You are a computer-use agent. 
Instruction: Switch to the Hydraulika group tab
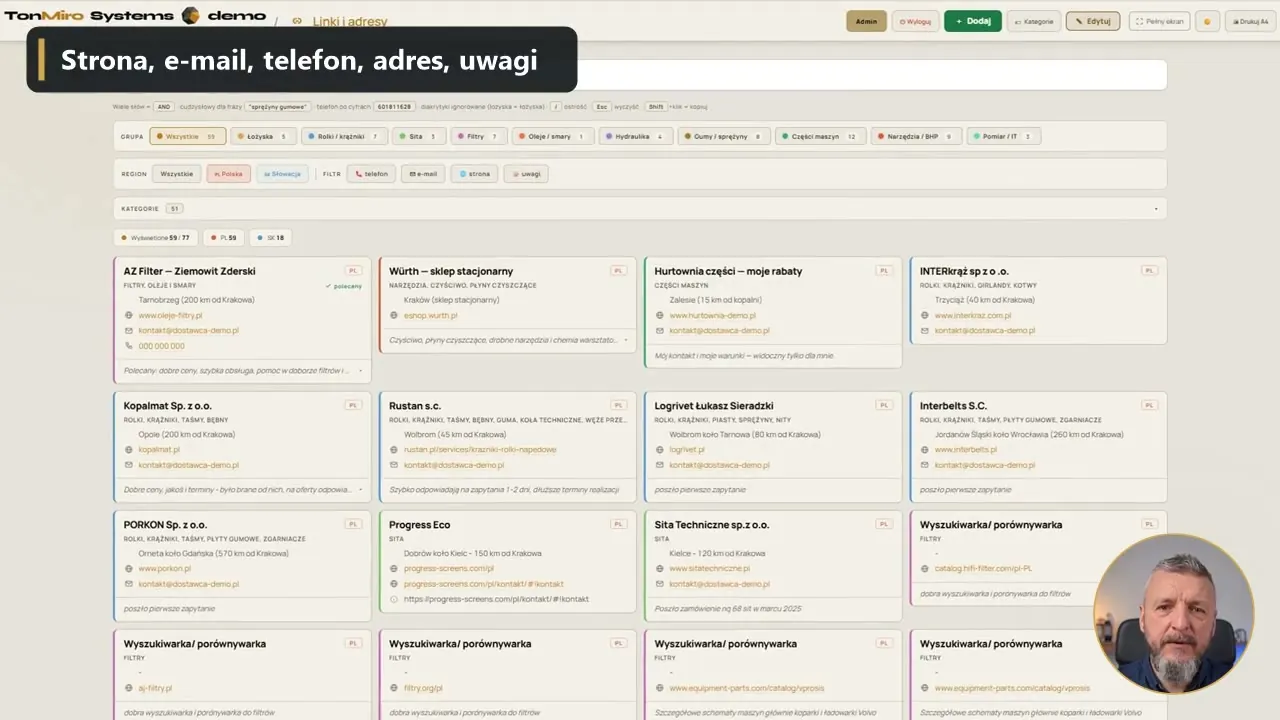[636, 137]
